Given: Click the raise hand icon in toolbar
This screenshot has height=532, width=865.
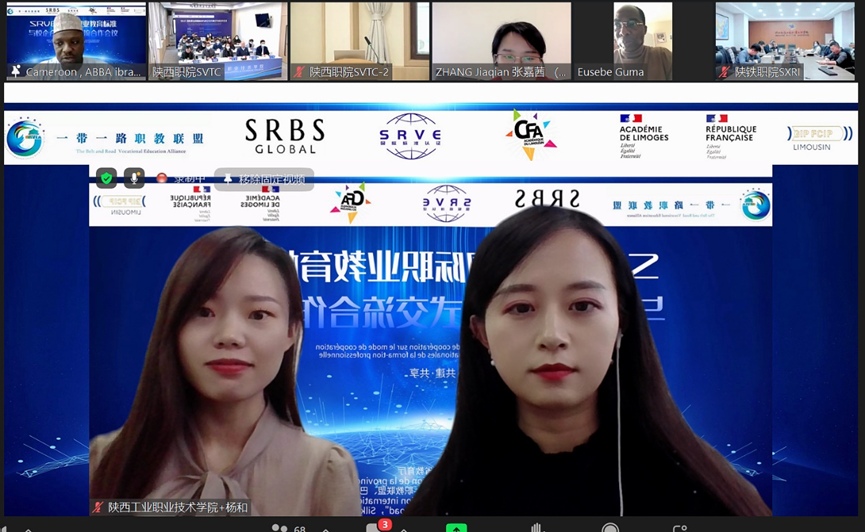Looking at the screenshot, I should [537, 527].
